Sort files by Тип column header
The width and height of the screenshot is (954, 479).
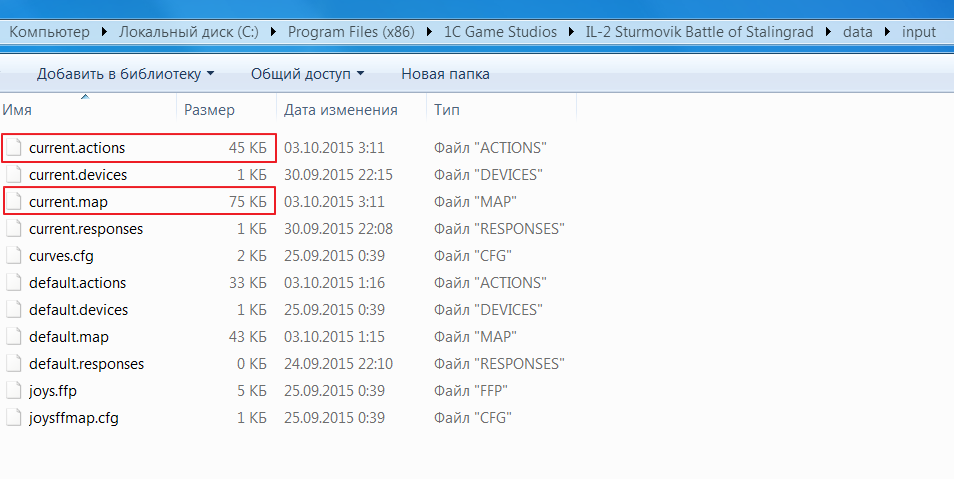pos(501,110)
